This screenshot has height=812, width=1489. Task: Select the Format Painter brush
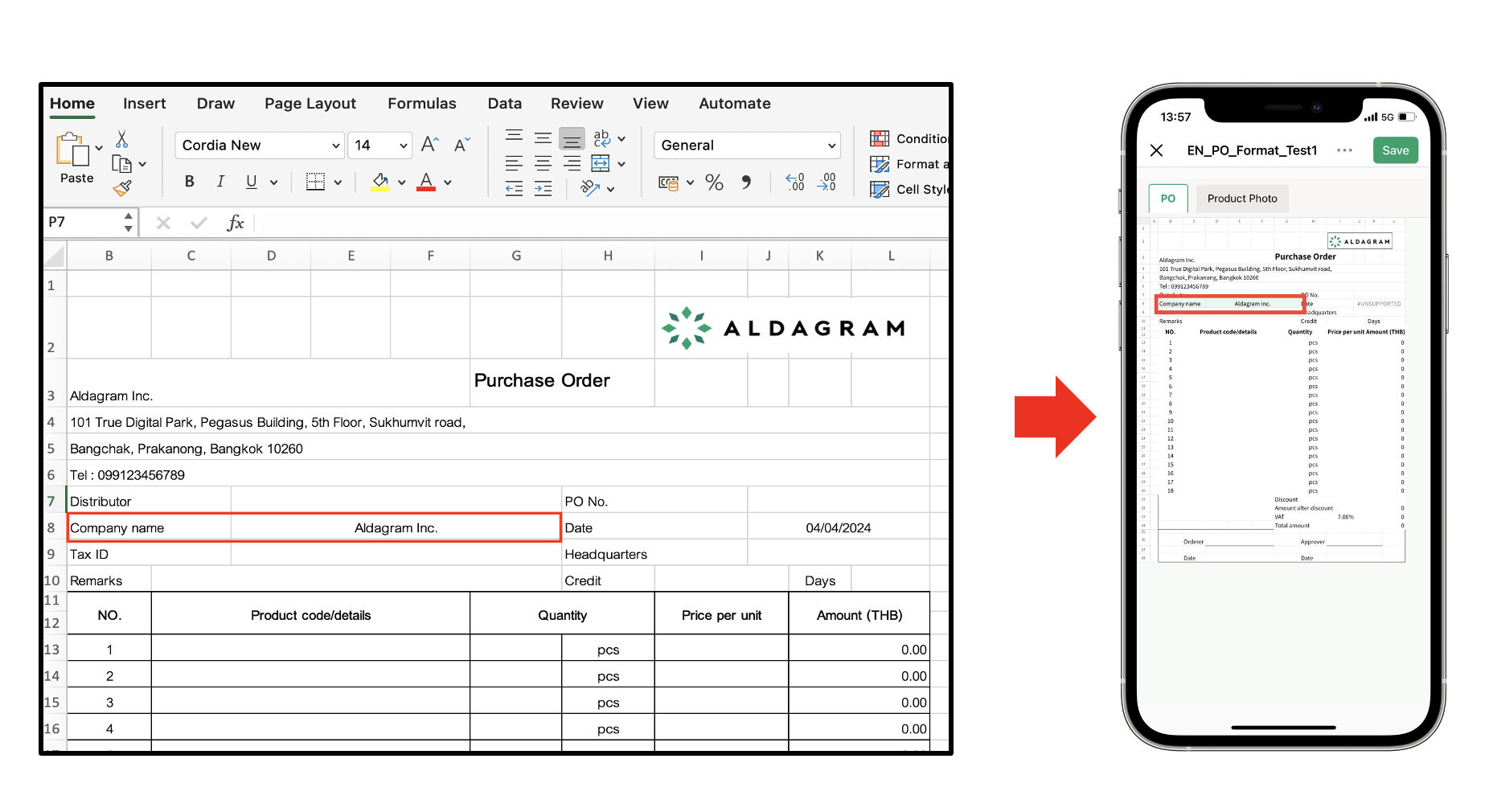122,189
